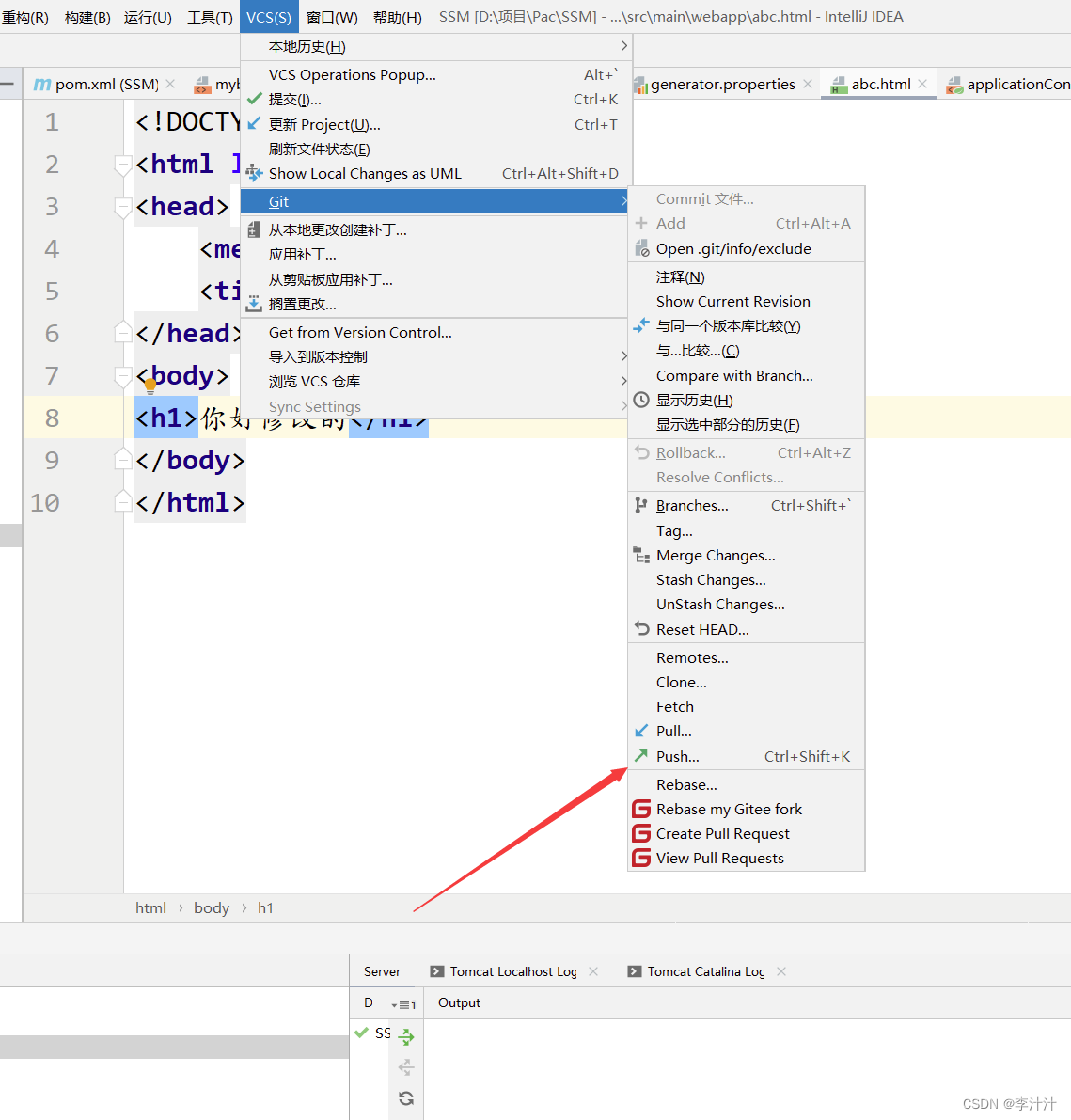The image size is (1071, 1120).
Task: Click the h1 breadcrumb
Action: pyautogui.click(x=265, y=907)
